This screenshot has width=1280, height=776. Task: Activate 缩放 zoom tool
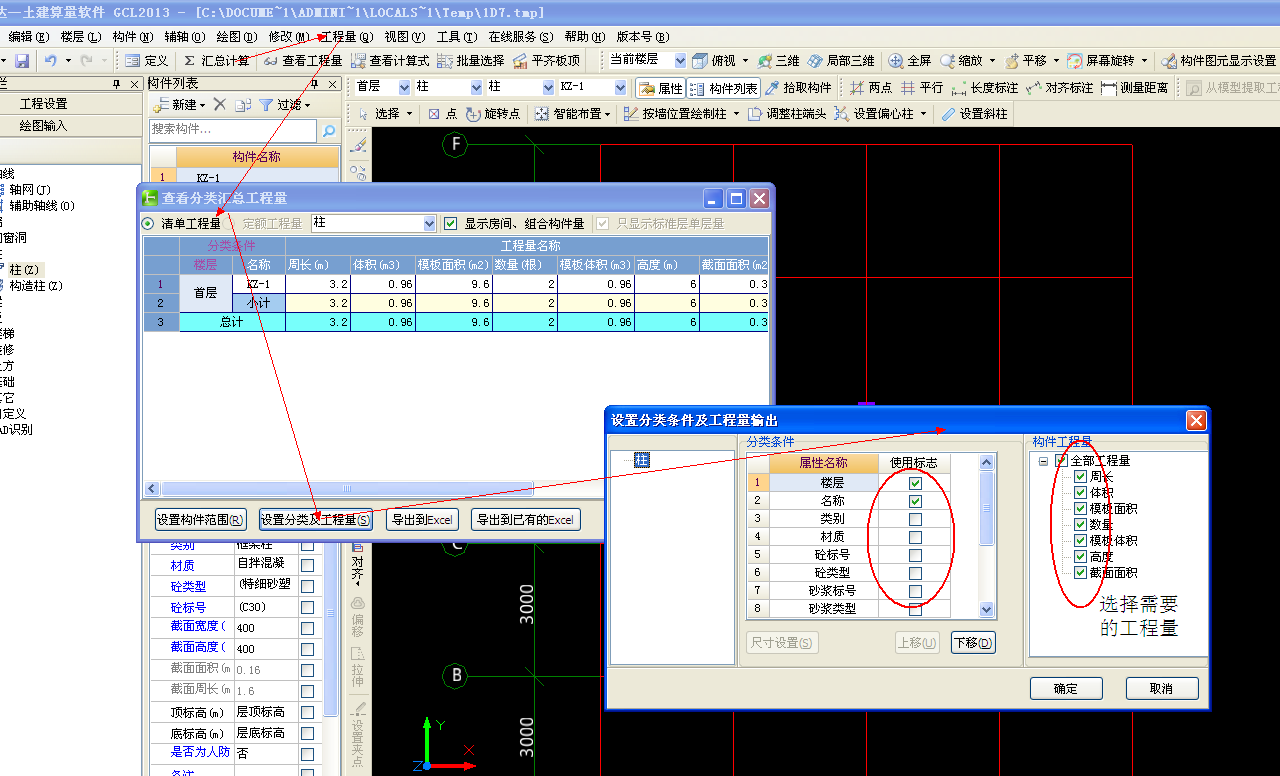point(961,61)
